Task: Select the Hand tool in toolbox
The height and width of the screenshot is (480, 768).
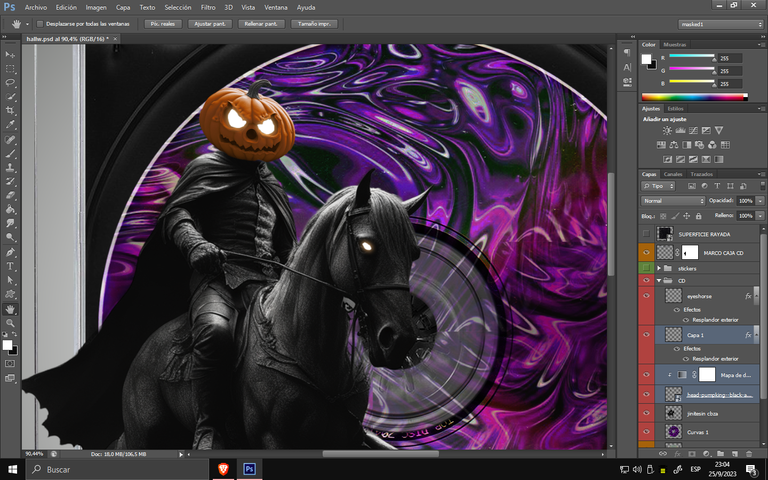Action: pyautogui.click(x=10, y=309)
